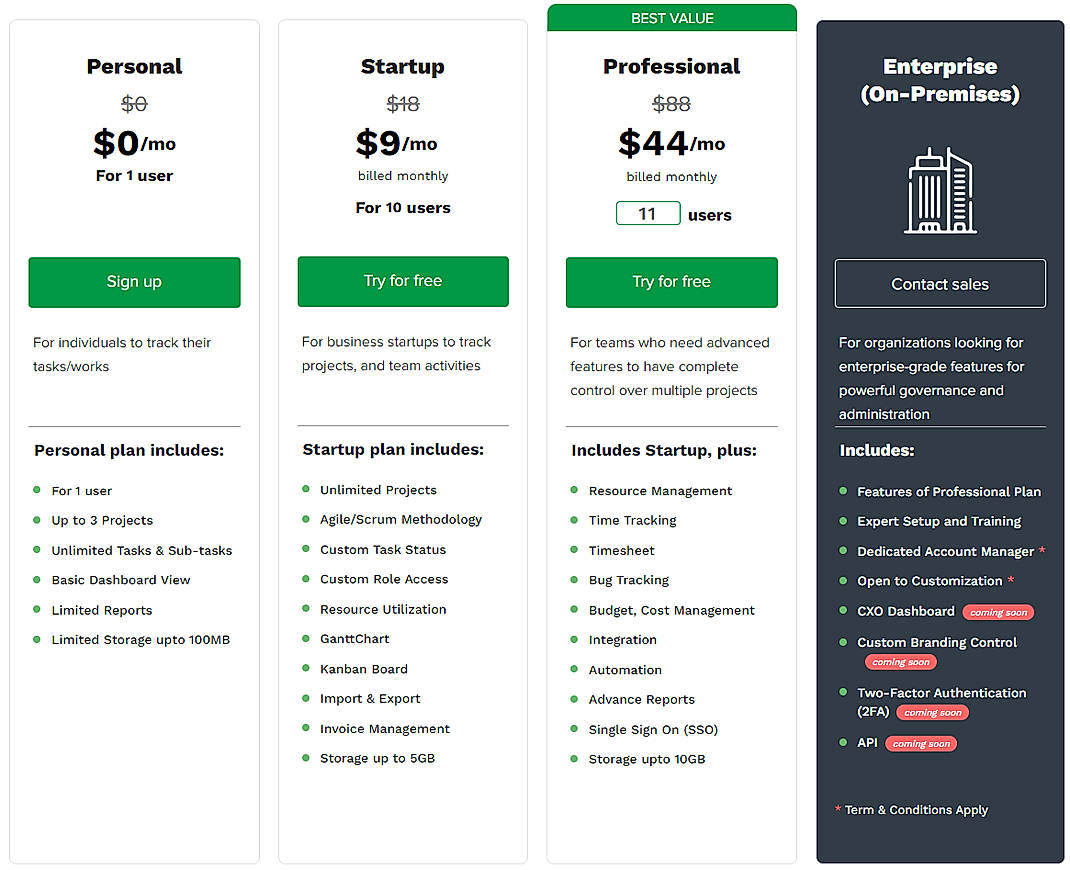1070x870 pixels.
Task: Click the Sign up button on Personal plan
Action: 134,283
